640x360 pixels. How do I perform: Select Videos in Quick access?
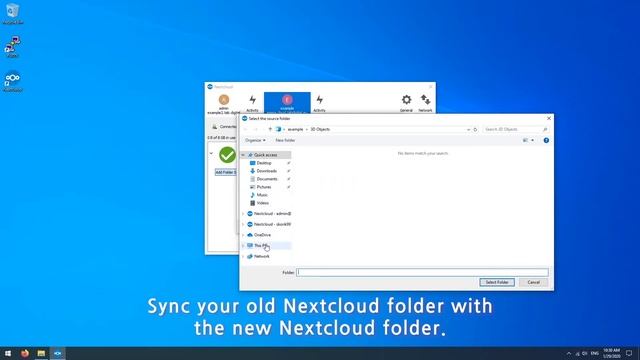(262, 203)
